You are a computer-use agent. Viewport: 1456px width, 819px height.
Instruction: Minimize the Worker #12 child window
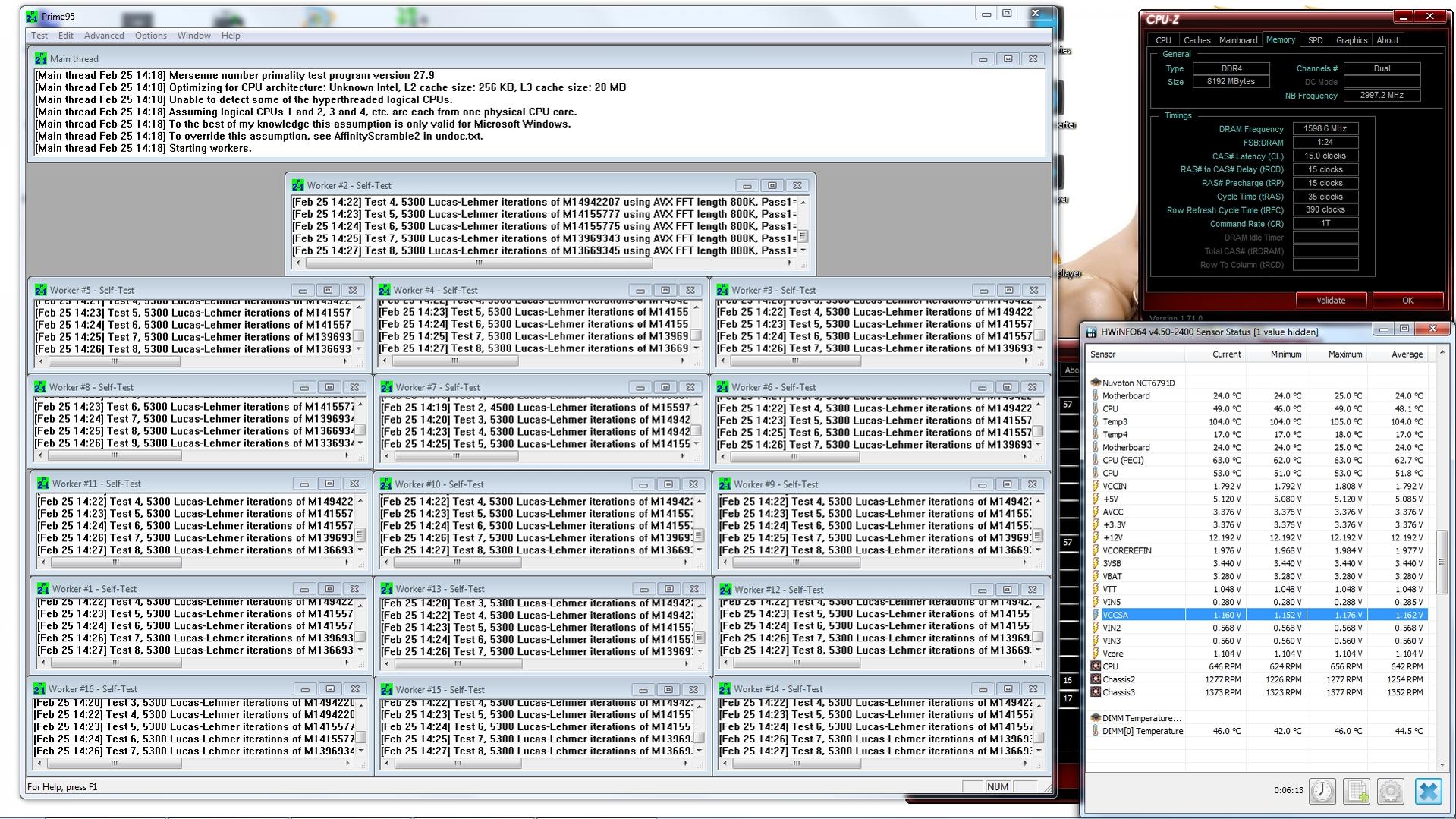(982, 590)
